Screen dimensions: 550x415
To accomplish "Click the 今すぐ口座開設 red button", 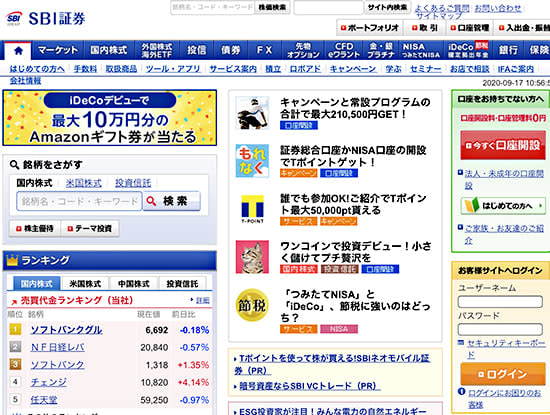I will click(503, 145).
